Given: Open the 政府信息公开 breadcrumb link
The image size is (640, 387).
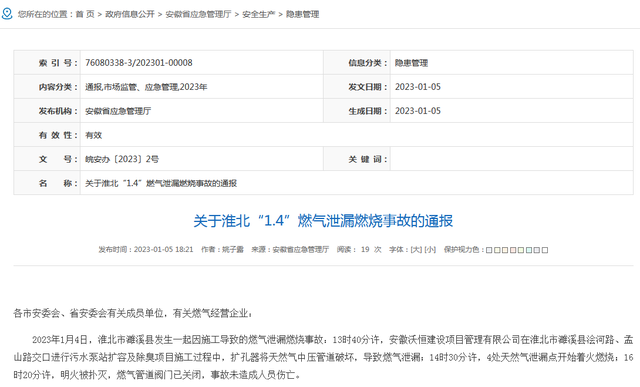Looking at the screenshot, I should click(130, 14).
